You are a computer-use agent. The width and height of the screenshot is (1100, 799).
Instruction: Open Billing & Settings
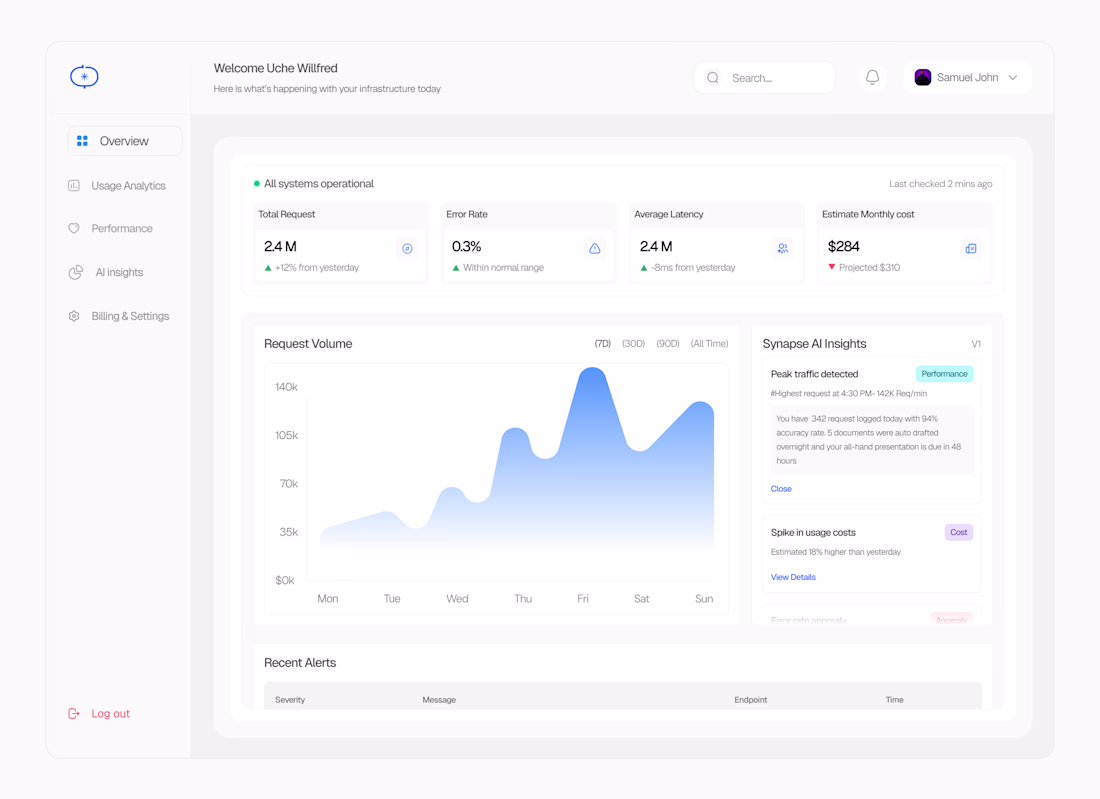point(119,316)
